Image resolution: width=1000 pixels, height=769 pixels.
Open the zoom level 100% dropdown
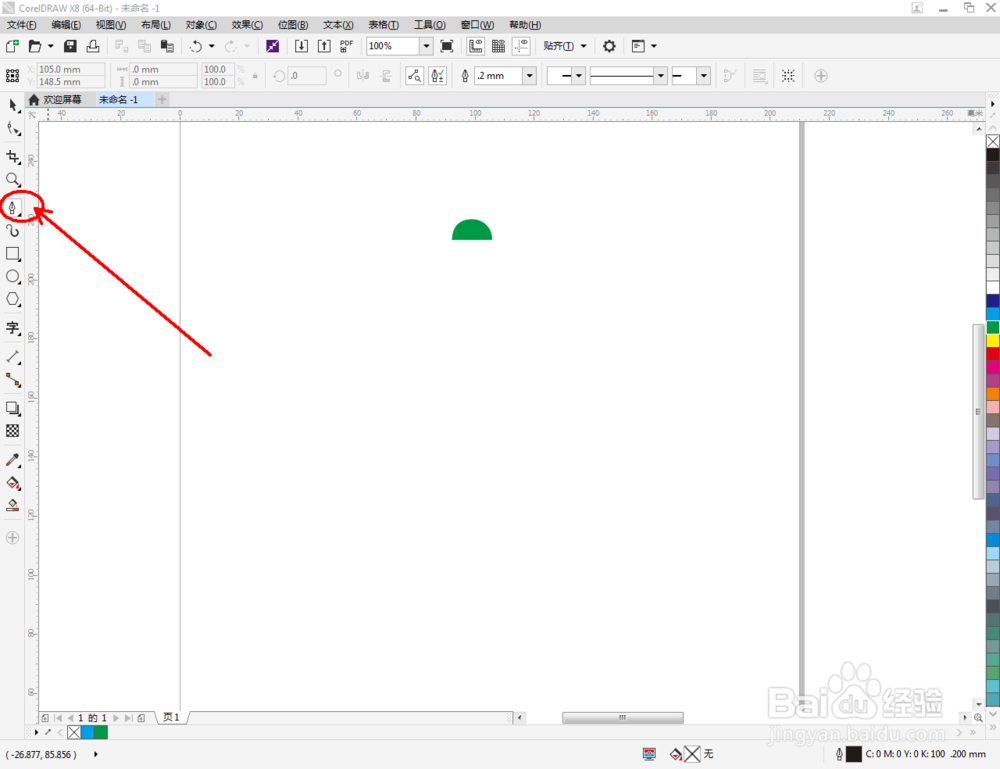coord(427,46)
